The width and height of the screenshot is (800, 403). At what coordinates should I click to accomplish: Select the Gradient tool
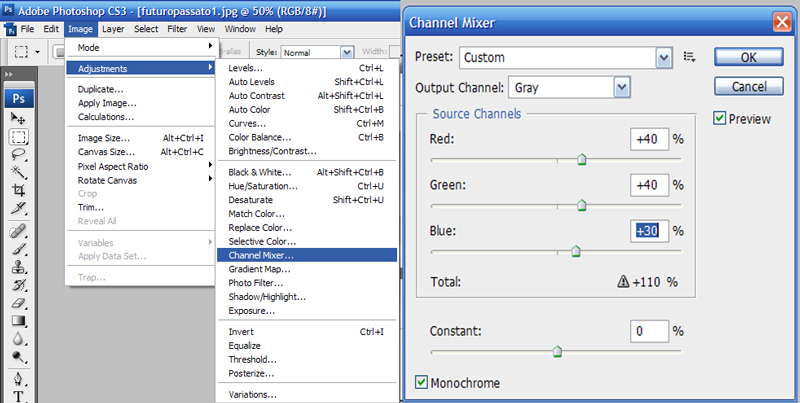click(18, 321)
